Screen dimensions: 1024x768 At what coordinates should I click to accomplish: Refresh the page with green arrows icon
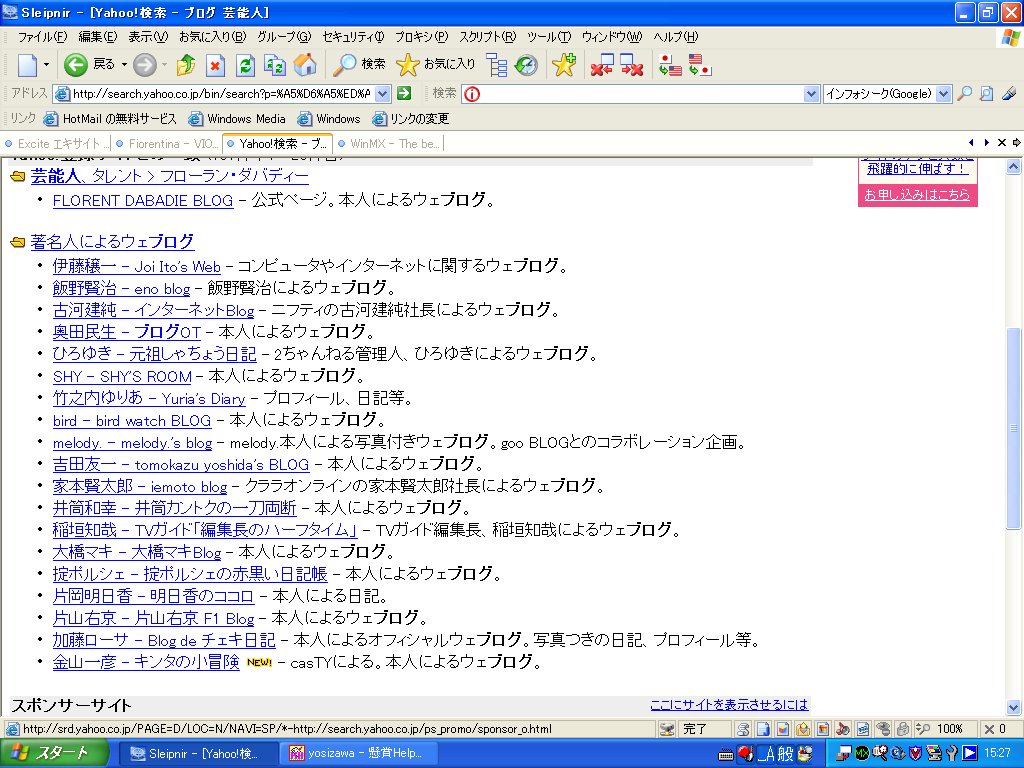pos(245,65)
